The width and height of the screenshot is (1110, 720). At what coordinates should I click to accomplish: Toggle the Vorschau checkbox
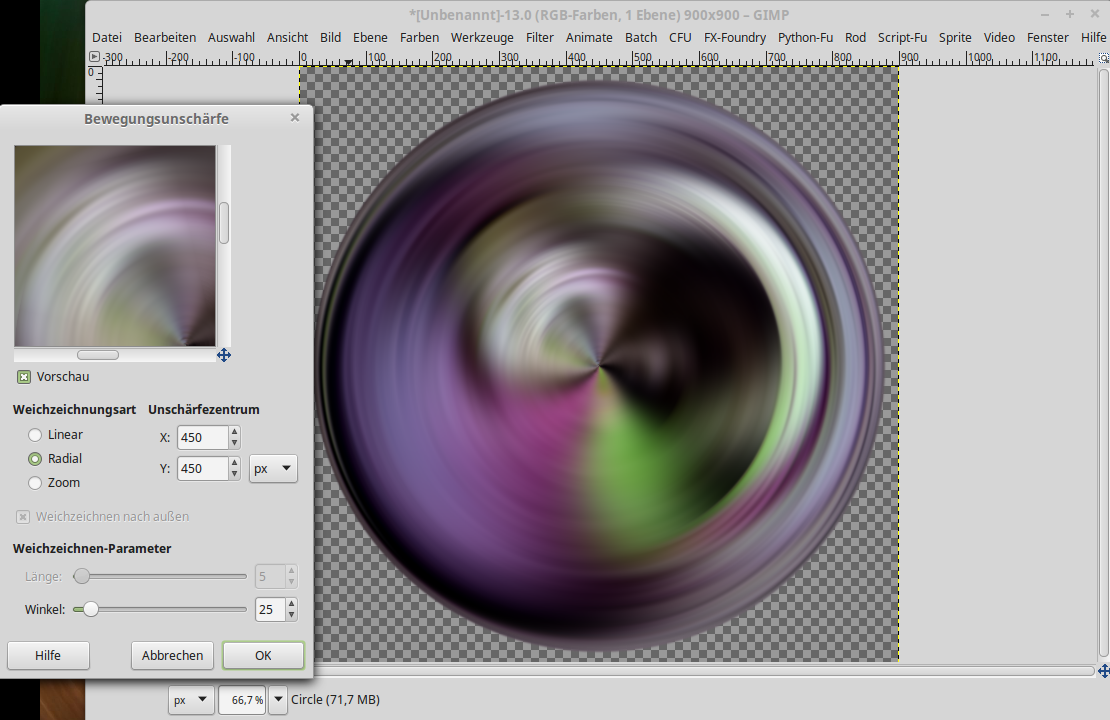click(24, 377)
